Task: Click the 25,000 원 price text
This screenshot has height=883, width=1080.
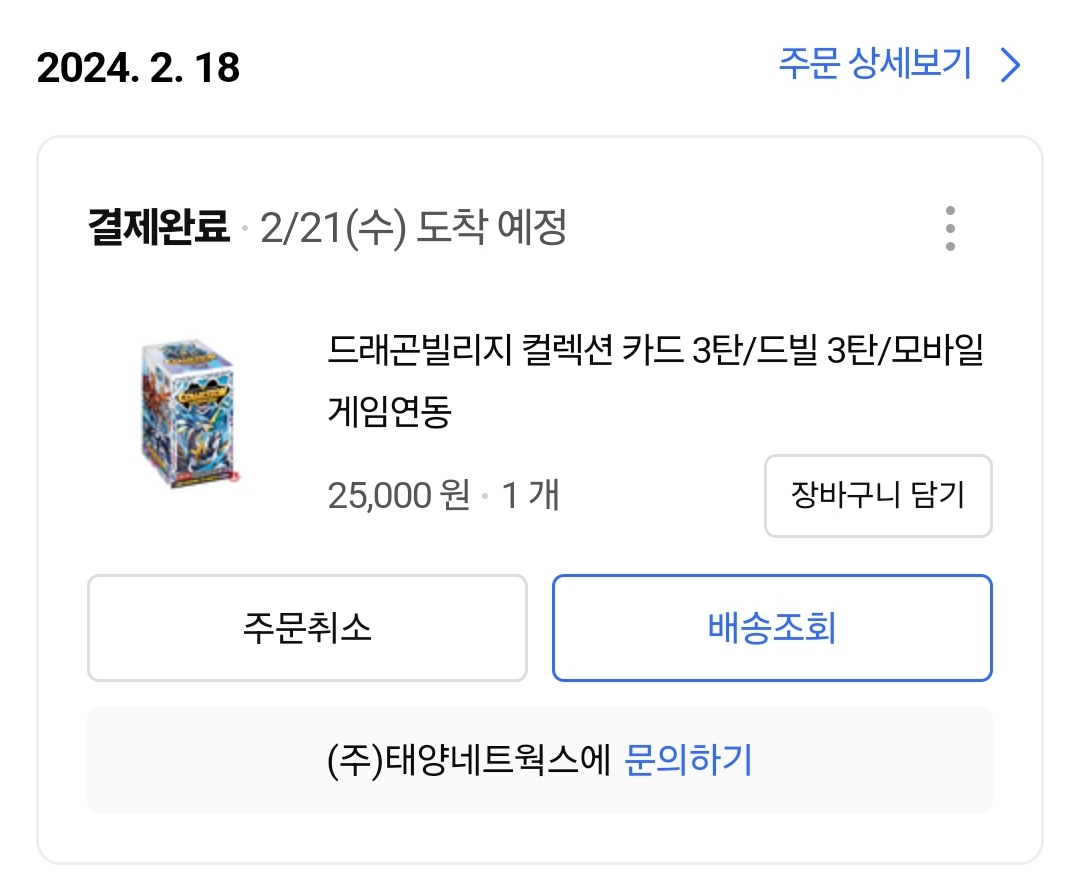Action: tap(398, 495)
